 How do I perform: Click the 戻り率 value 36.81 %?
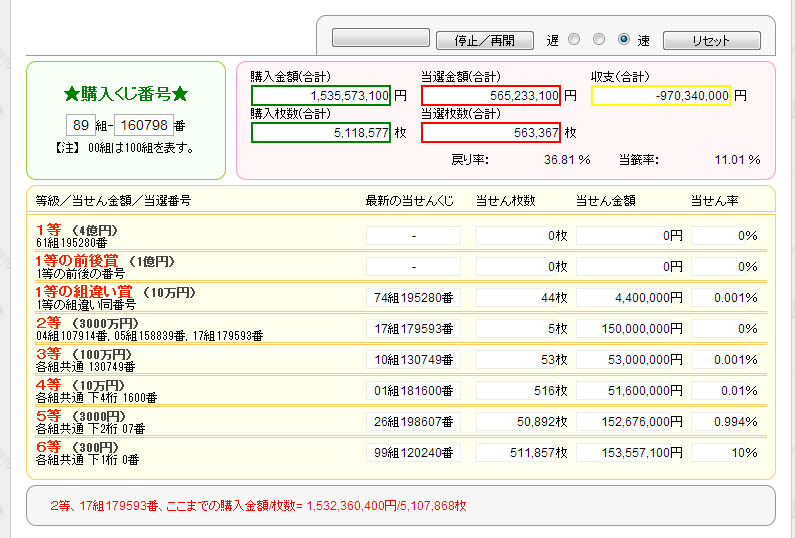[567, 160]
